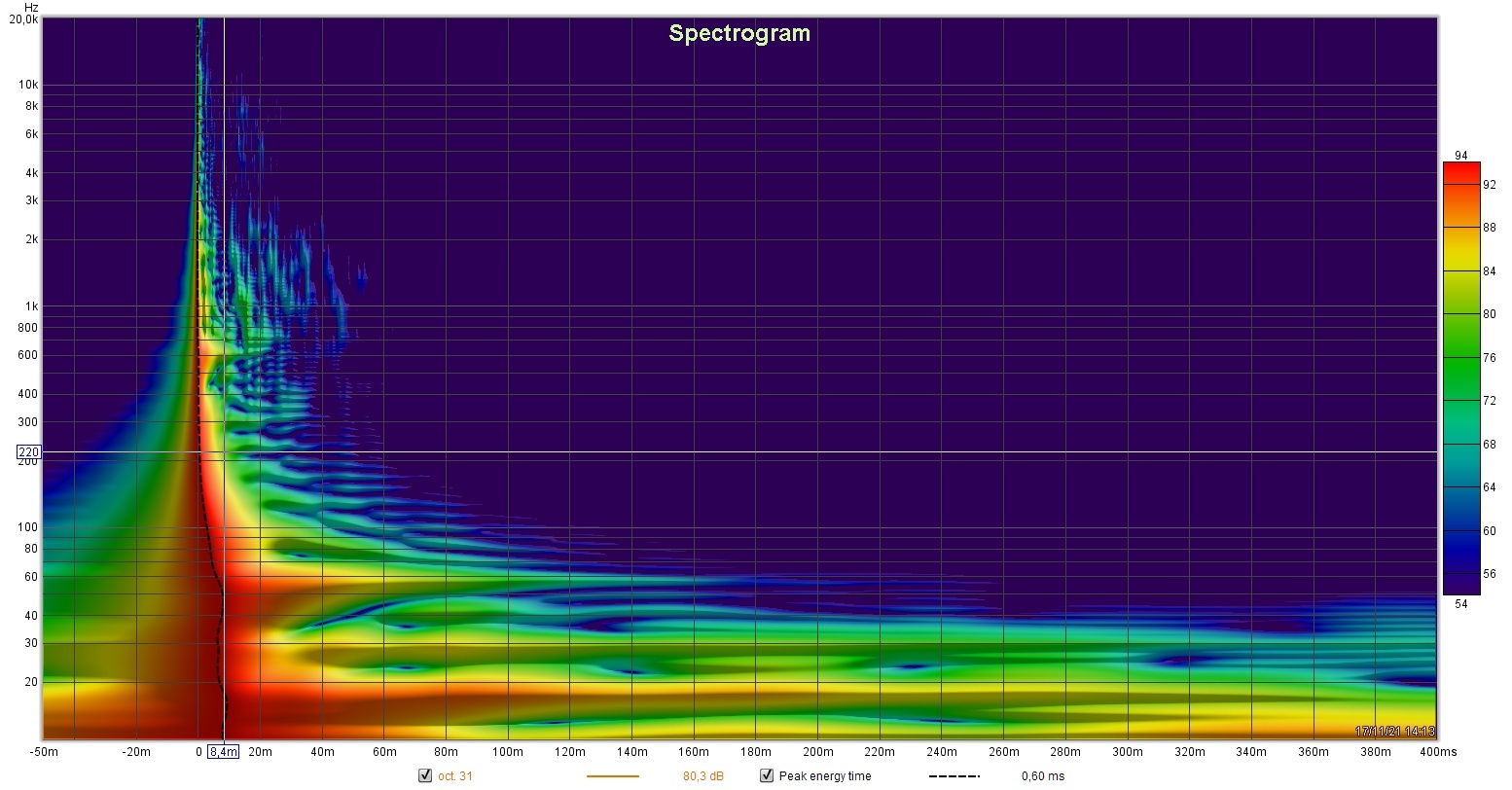Toggle the Peak energy time checkbox
Screen dimensions: 1512x790
[767, 775]
